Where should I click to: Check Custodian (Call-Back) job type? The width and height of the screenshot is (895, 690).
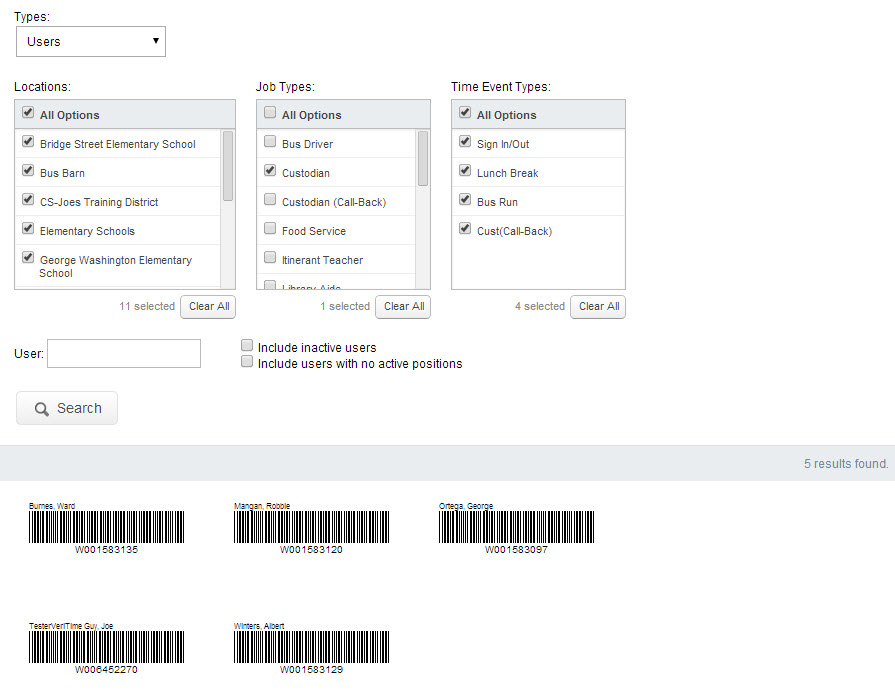tap(270, 200)
